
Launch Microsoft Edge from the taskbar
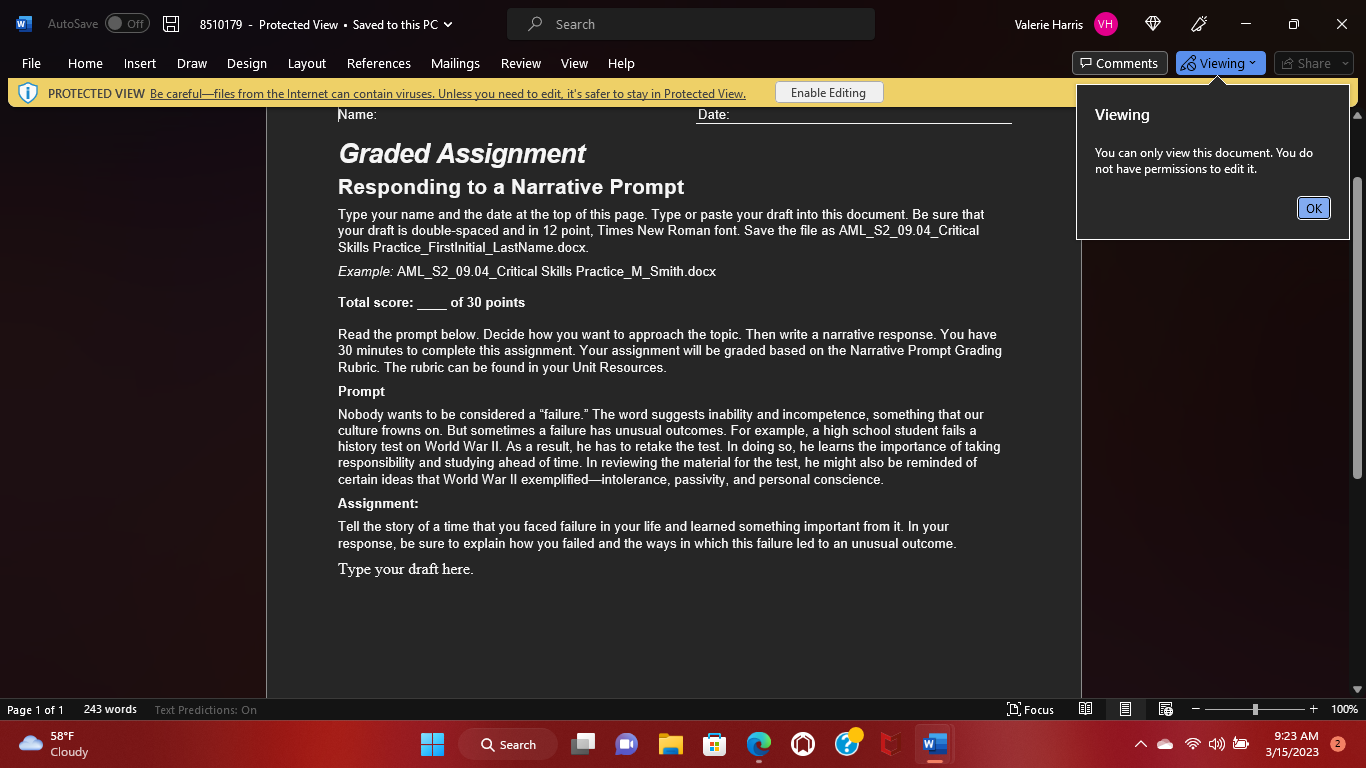click(x=759, y=744)
